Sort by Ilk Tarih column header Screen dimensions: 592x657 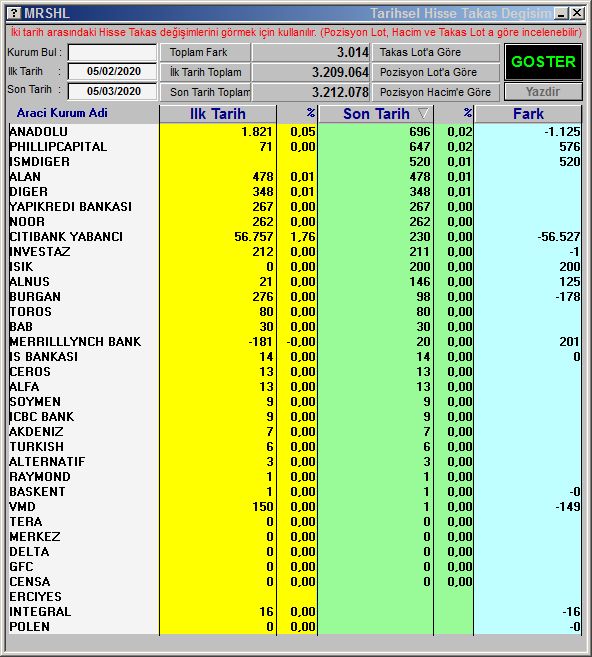point(218,114)
